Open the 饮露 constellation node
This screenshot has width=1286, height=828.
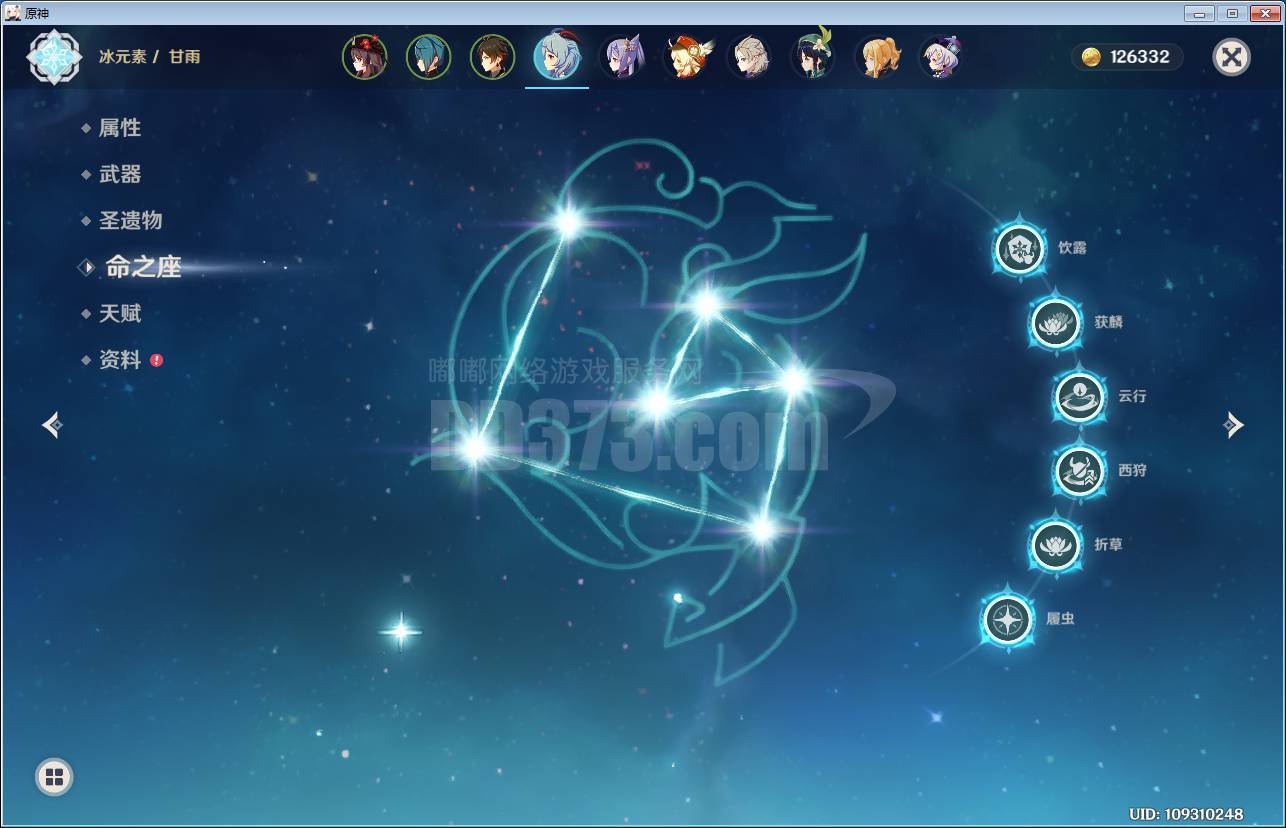(x=1019, y=249)
